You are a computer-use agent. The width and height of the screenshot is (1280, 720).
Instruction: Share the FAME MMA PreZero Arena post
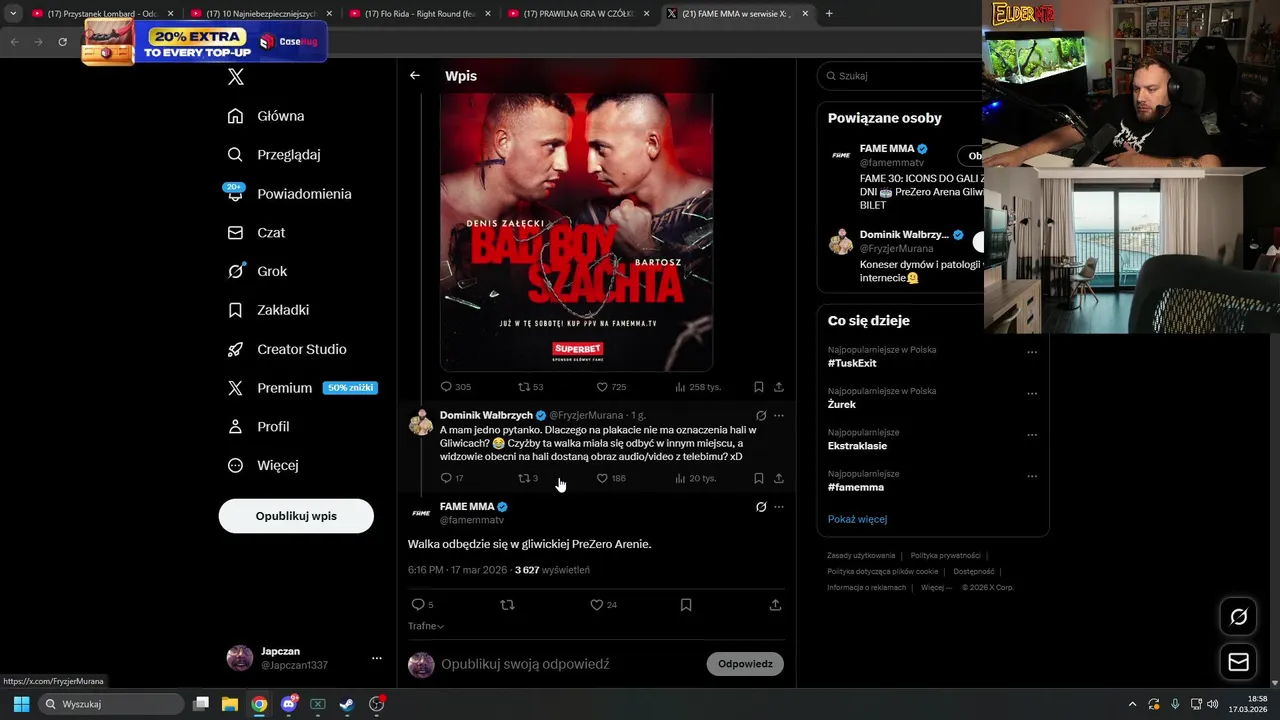pos(775,605)
